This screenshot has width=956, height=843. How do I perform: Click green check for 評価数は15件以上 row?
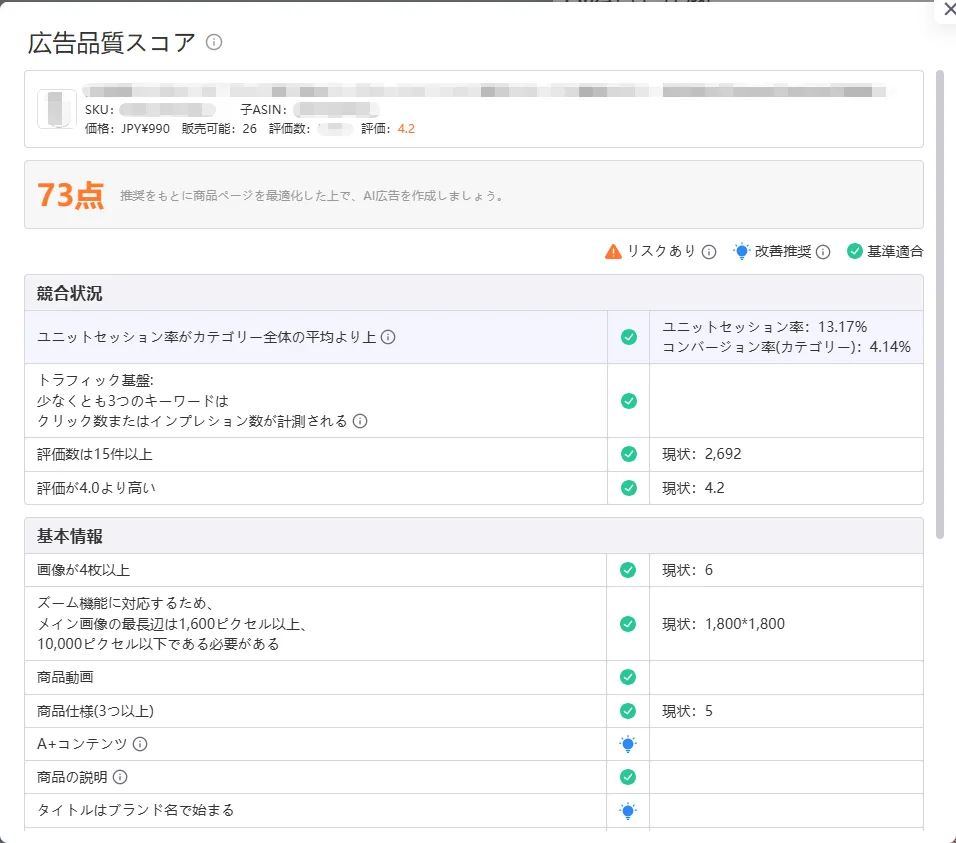(629, 454)
